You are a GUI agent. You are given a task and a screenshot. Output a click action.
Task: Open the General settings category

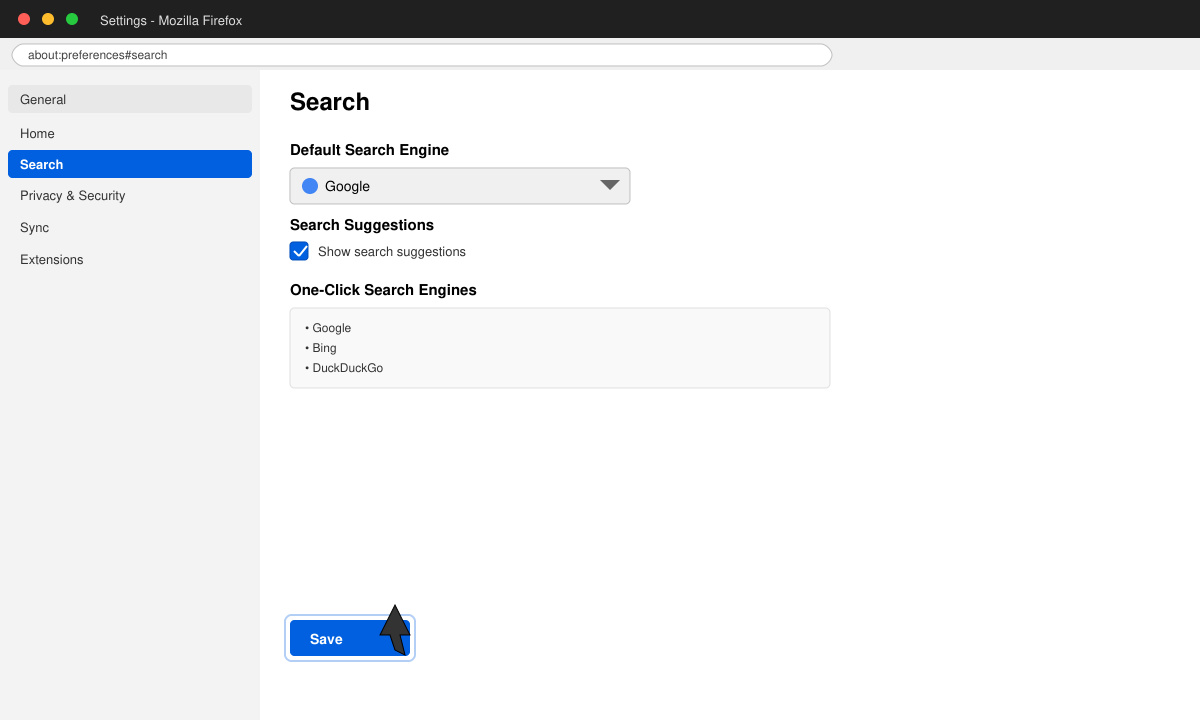(x=130, y=99)
